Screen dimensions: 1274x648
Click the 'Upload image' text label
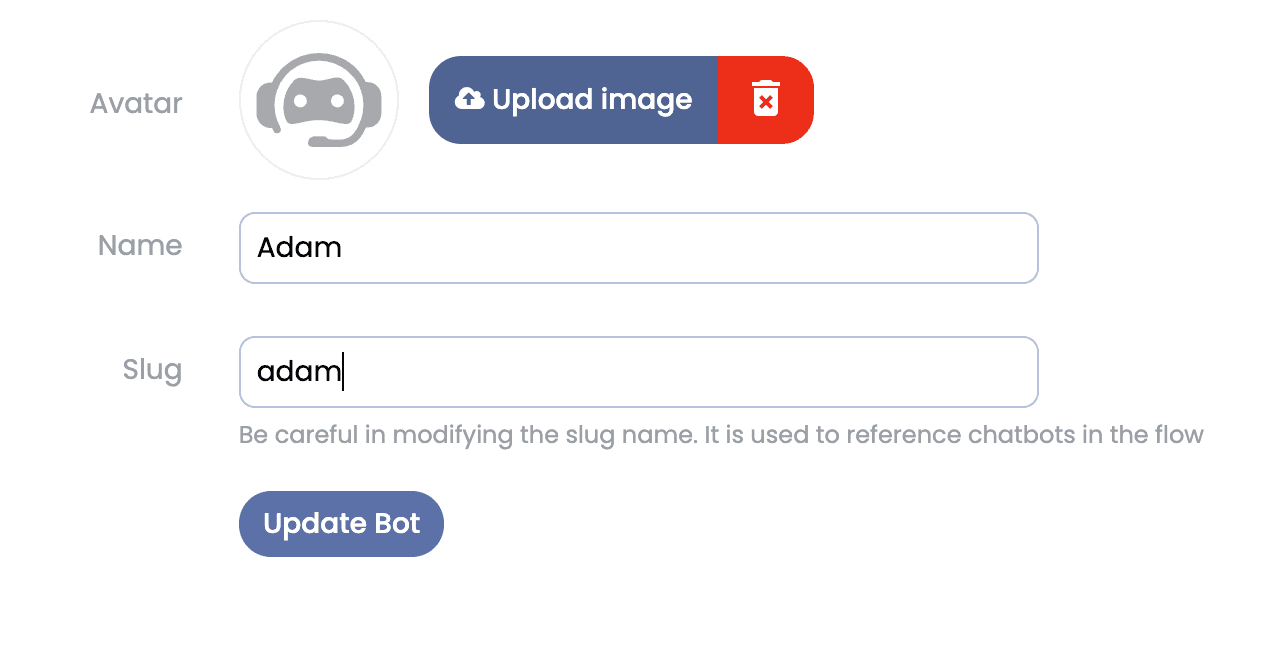tap(592, 100)
